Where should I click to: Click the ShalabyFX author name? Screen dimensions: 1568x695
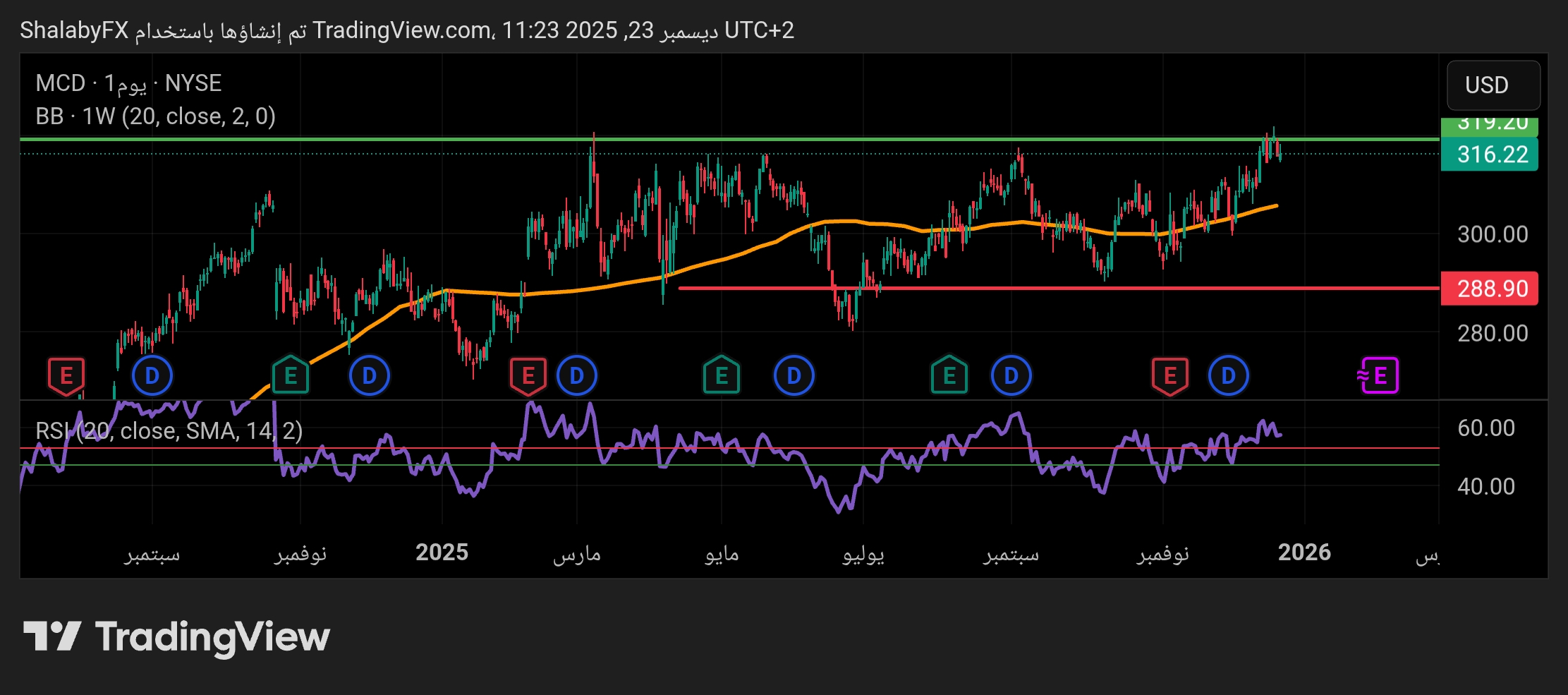click(x=74, y=30)
